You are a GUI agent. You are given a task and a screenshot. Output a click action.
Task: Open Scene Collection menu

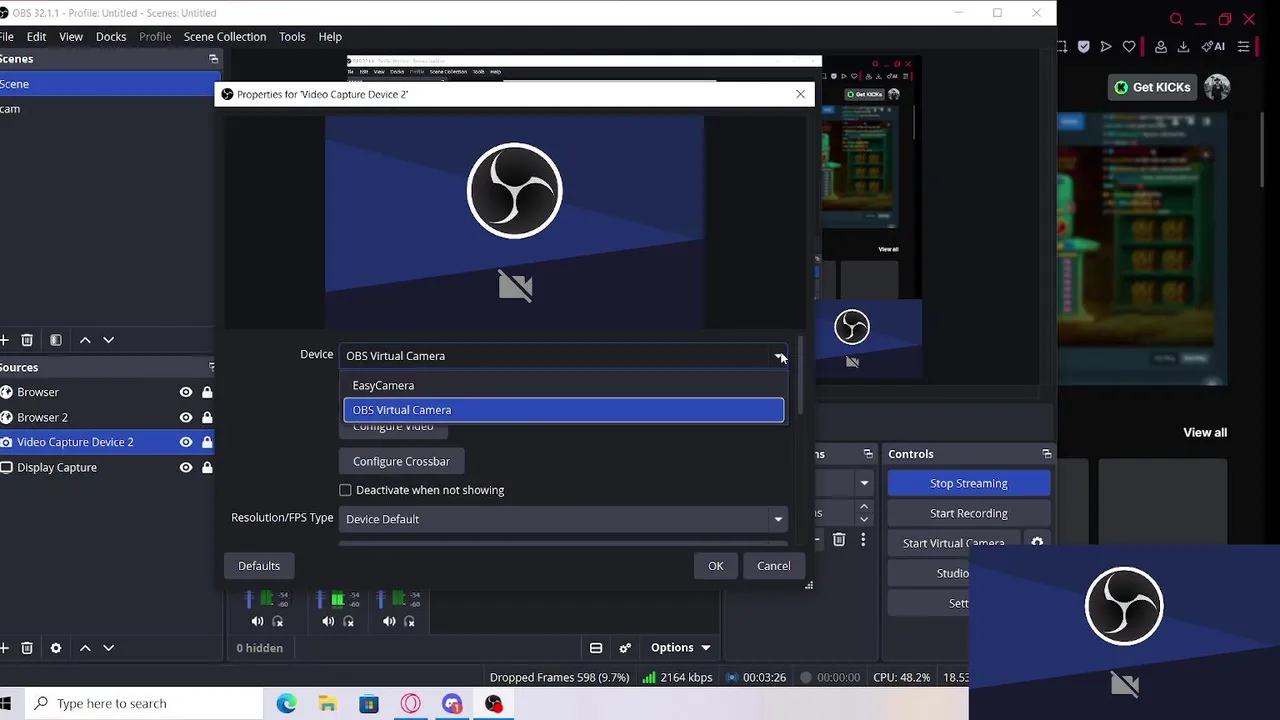point(225,37)
